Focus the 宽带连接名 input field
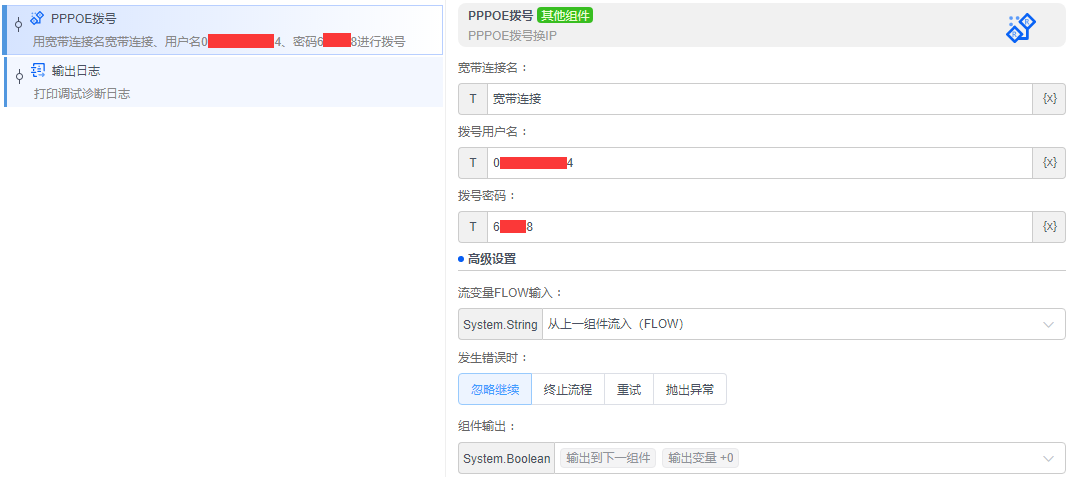The width and height of the screenshot is (1069, 477). pyautogui.click(x=760, y=99)
